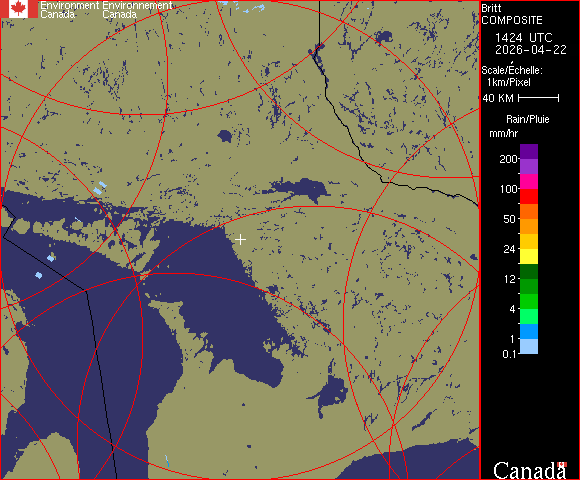Click the white radar site crosshair marker

tap(240, 240)
